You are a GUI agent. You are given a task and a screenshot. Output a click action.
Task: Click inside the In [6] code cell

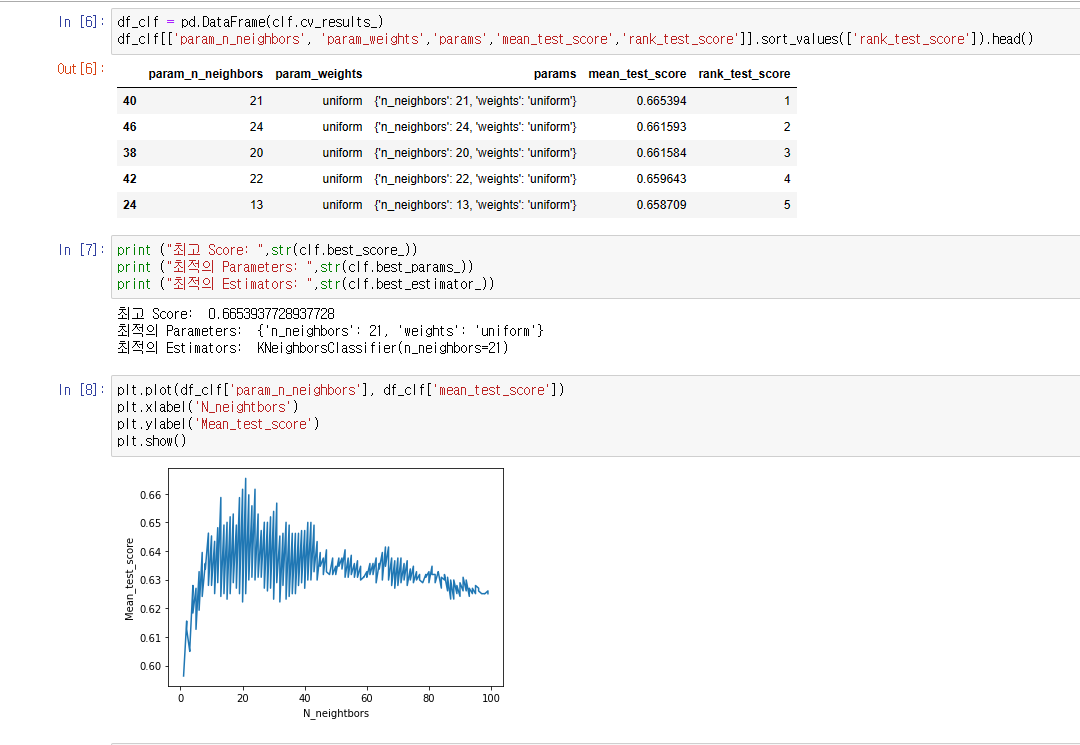595,31
